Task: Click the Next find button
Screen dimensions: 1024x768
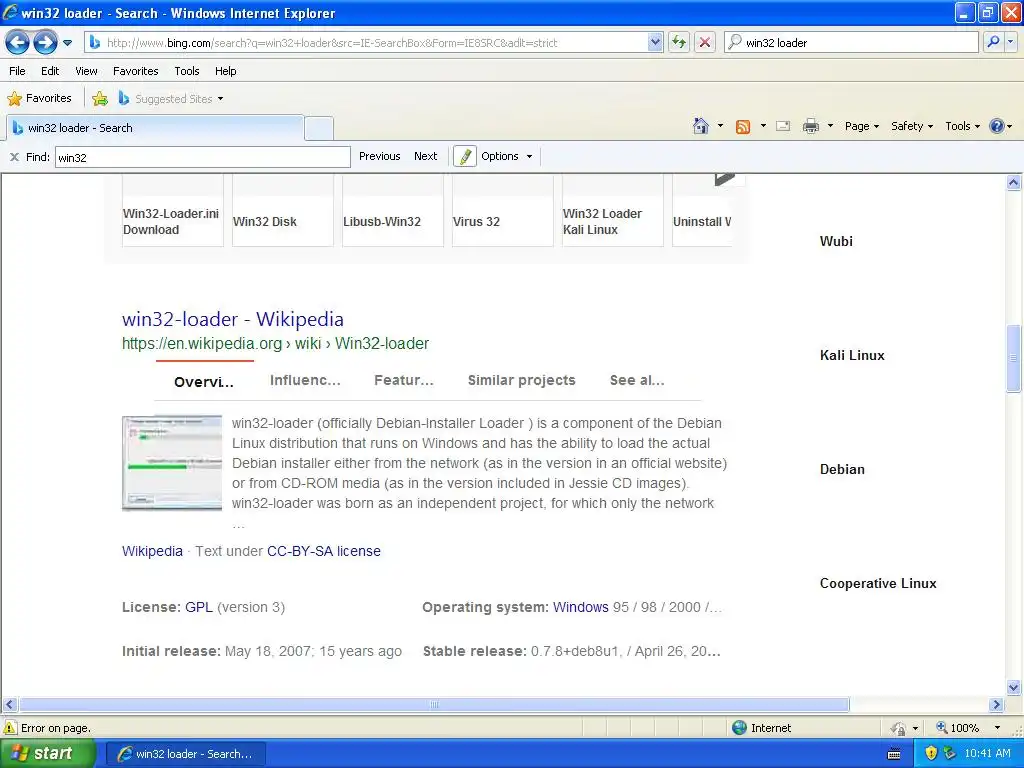Action: pyautogui.click(x=425, y=156)
